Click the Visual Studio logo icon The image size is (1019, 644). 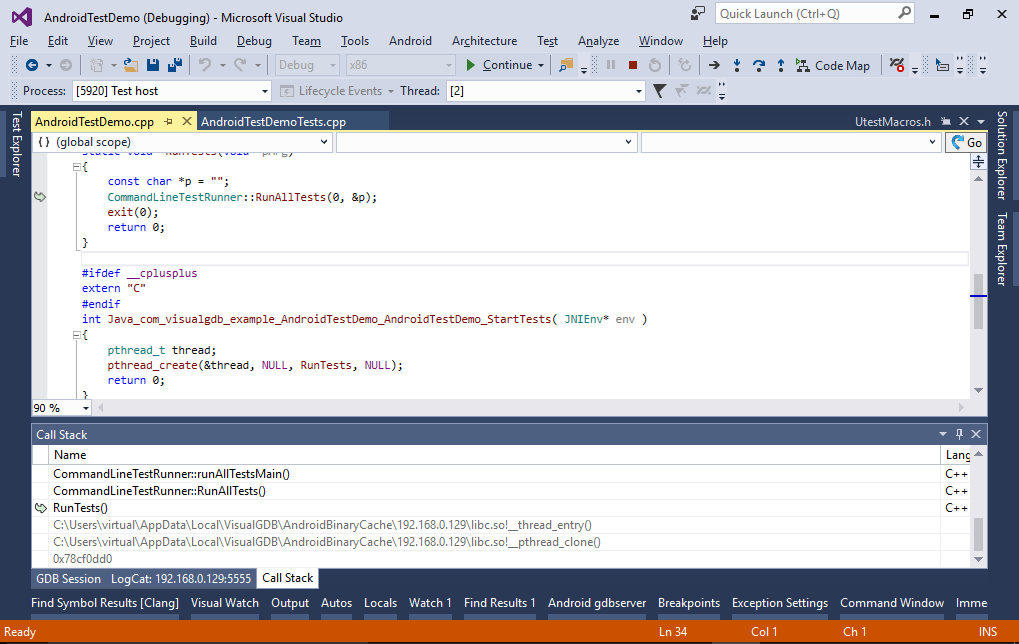(22, 17)
